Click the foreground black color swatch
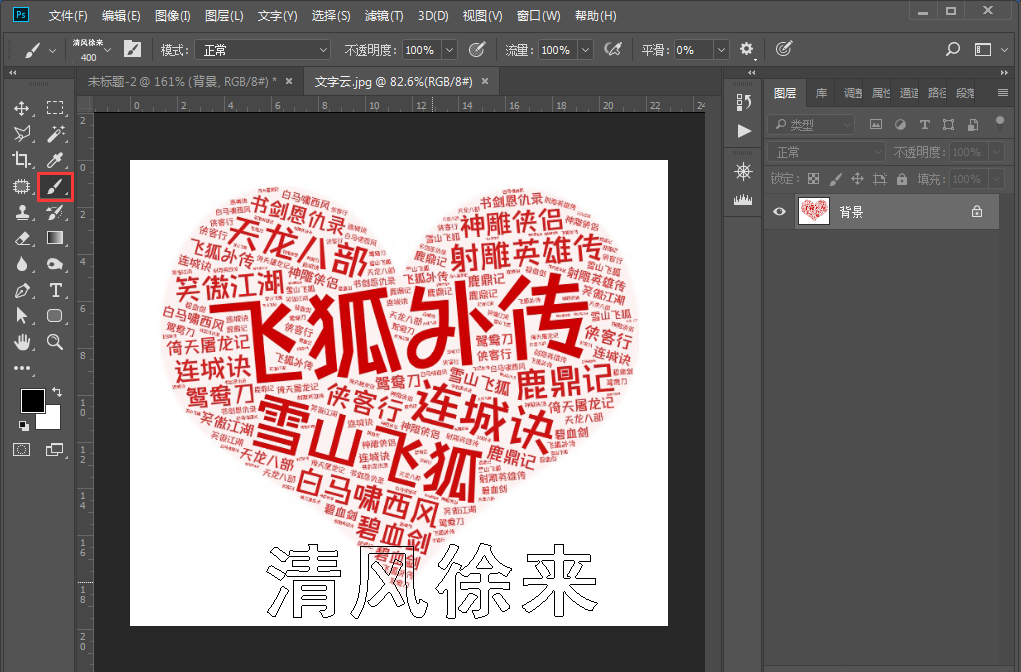1021x672 pixels. coord(32,400)
